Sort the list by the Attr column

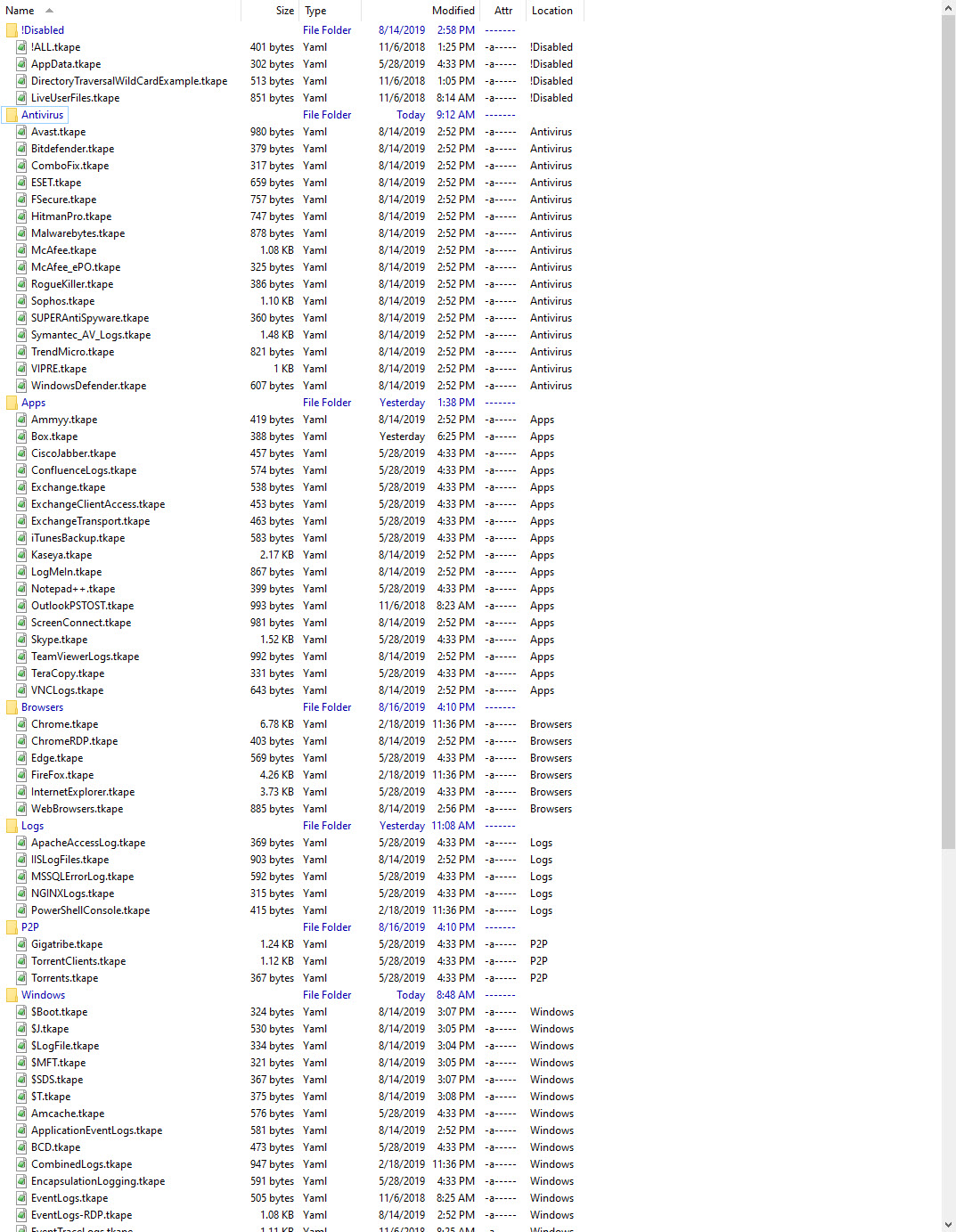503,11
